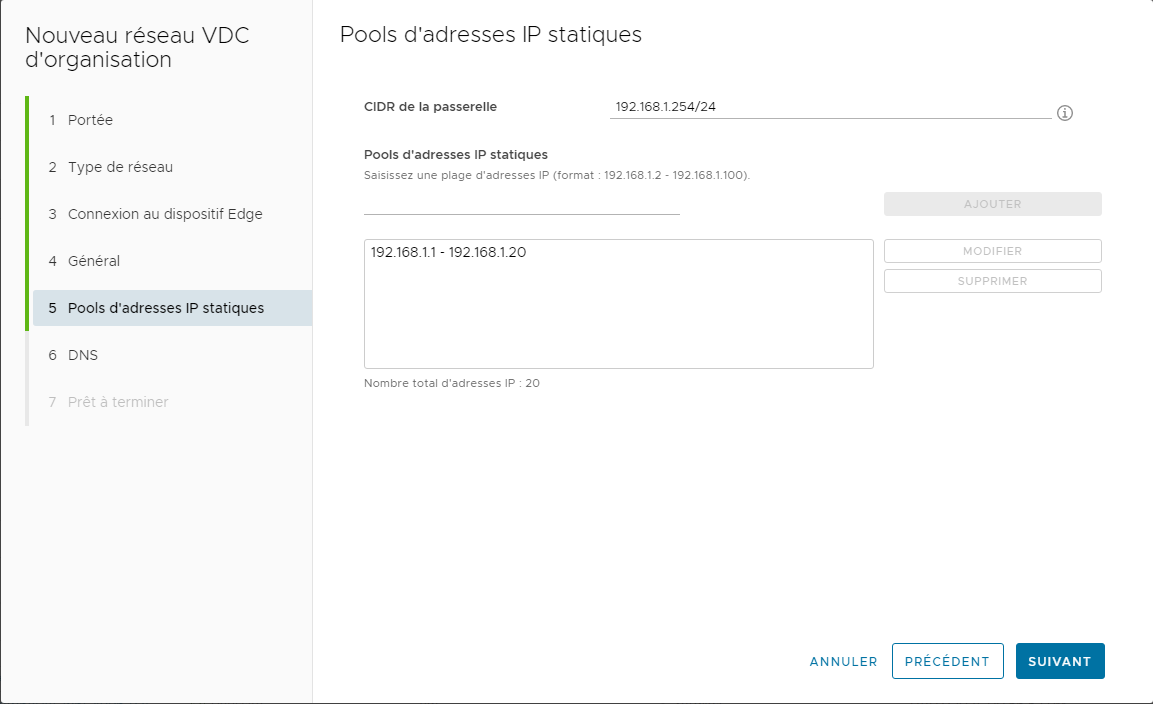Image resolution: width=1153 pixels, height=704 pixels.
Task: Select the 192.168.1.1 - 192.168.1.20 pool entry
Action: [448, 252]
